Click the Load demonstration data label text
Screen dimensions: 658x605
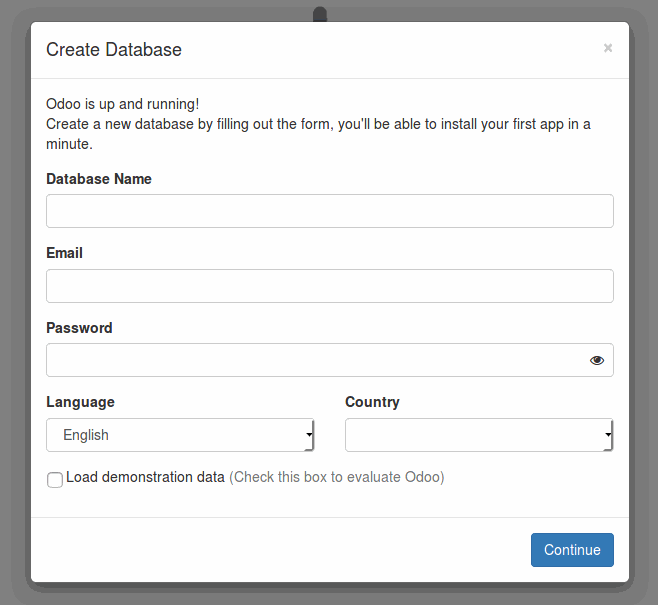tap(145, 477)
